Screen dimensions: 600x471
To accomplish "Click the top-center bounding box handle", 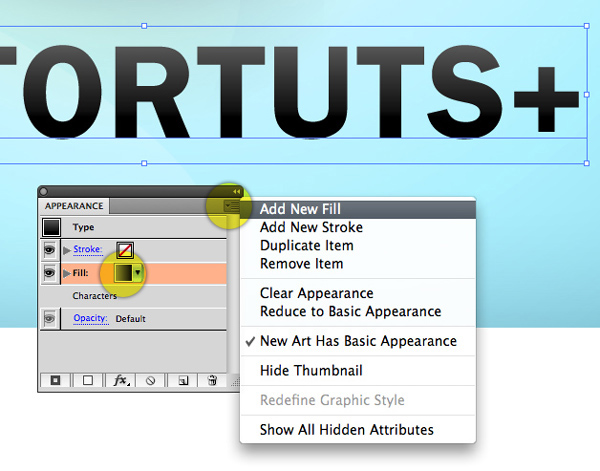I will 144,26.
